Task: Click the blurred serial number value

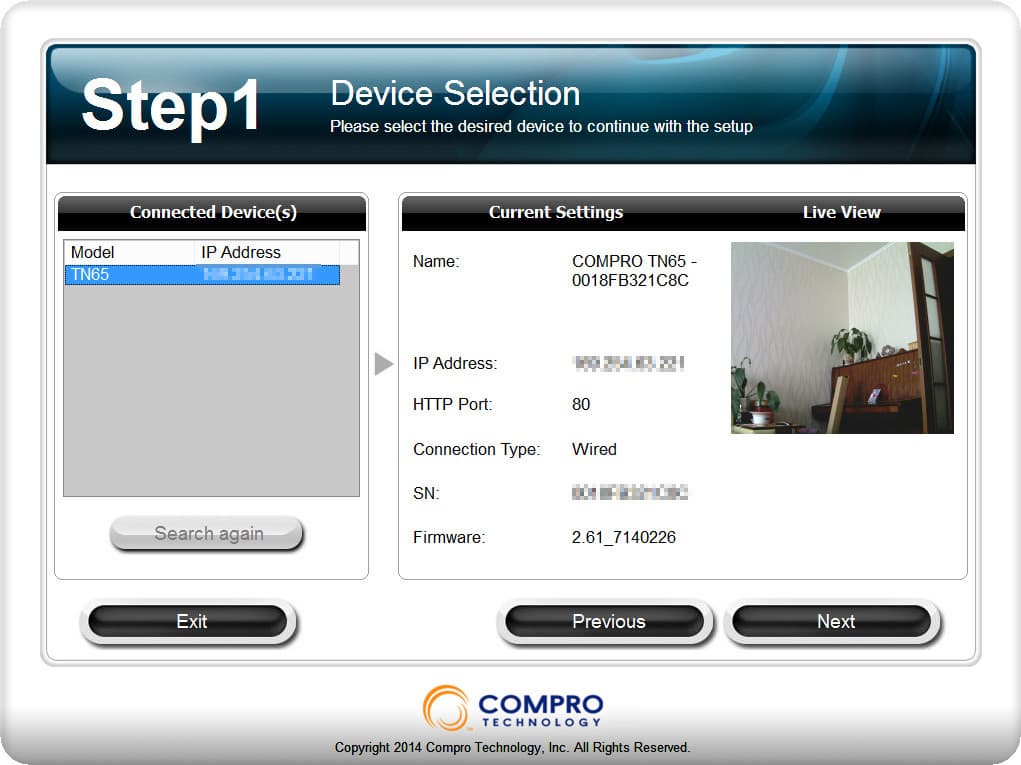Action: [630, 493]
